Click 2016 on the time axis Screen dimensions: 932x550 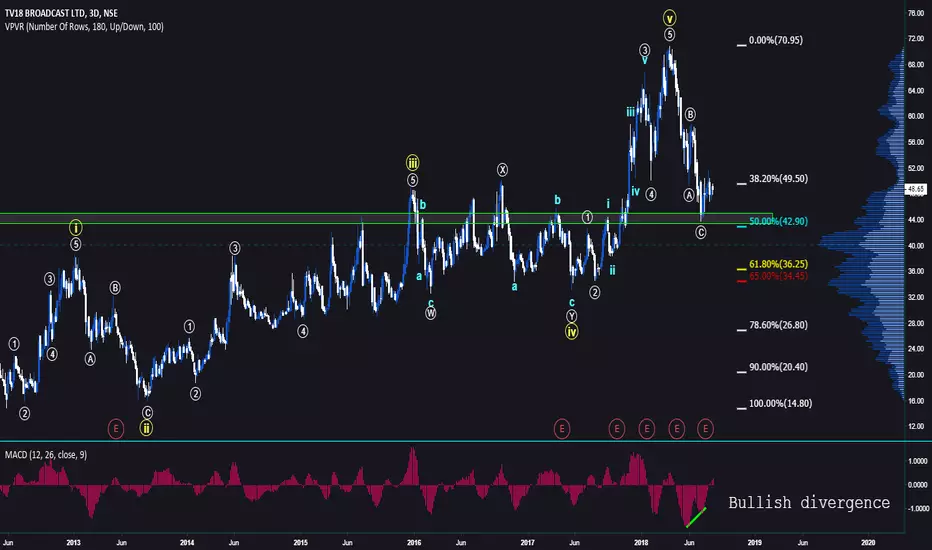414,542
